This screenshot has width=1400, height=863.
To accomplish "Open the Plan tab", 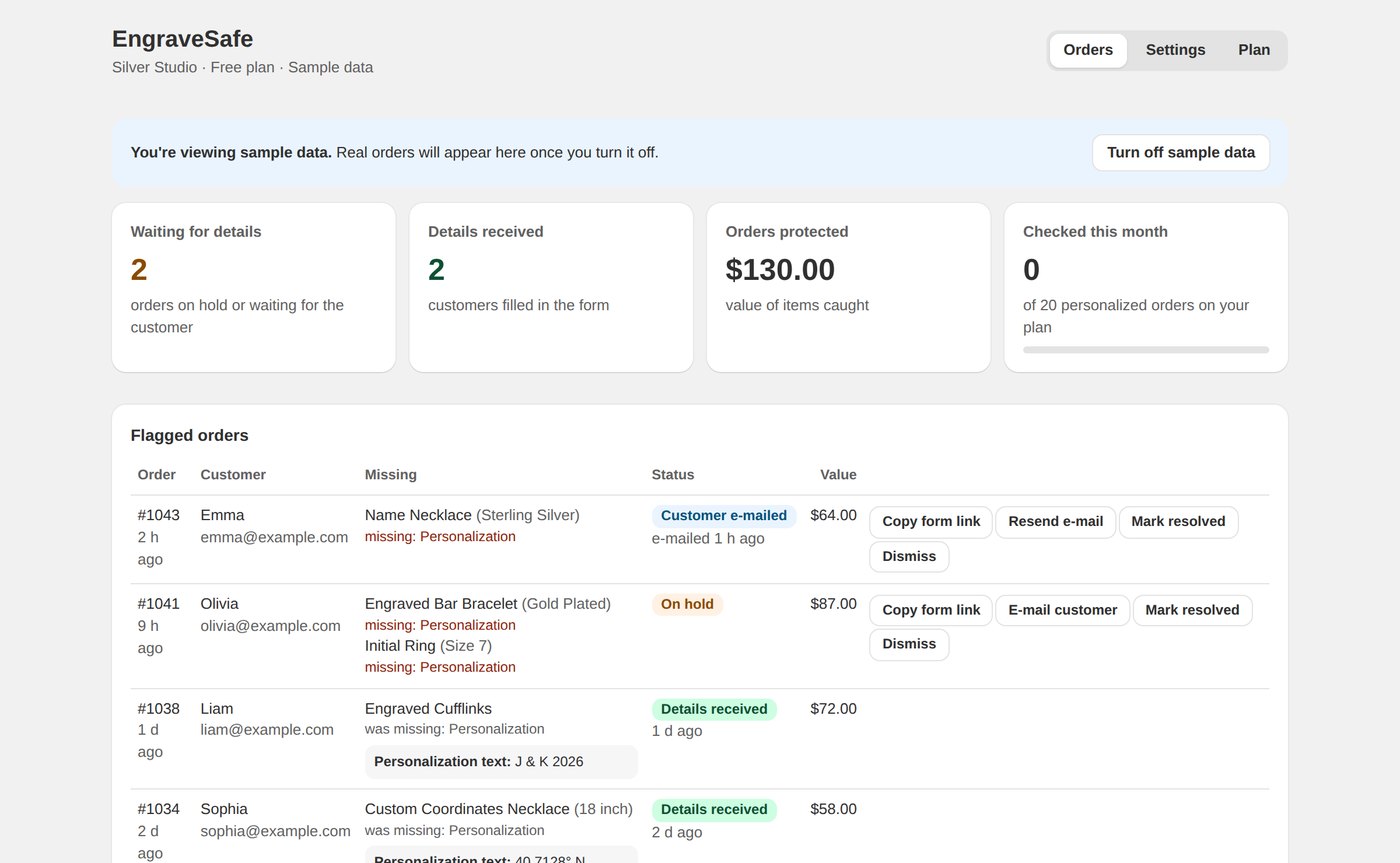I will click(1254, 50).
